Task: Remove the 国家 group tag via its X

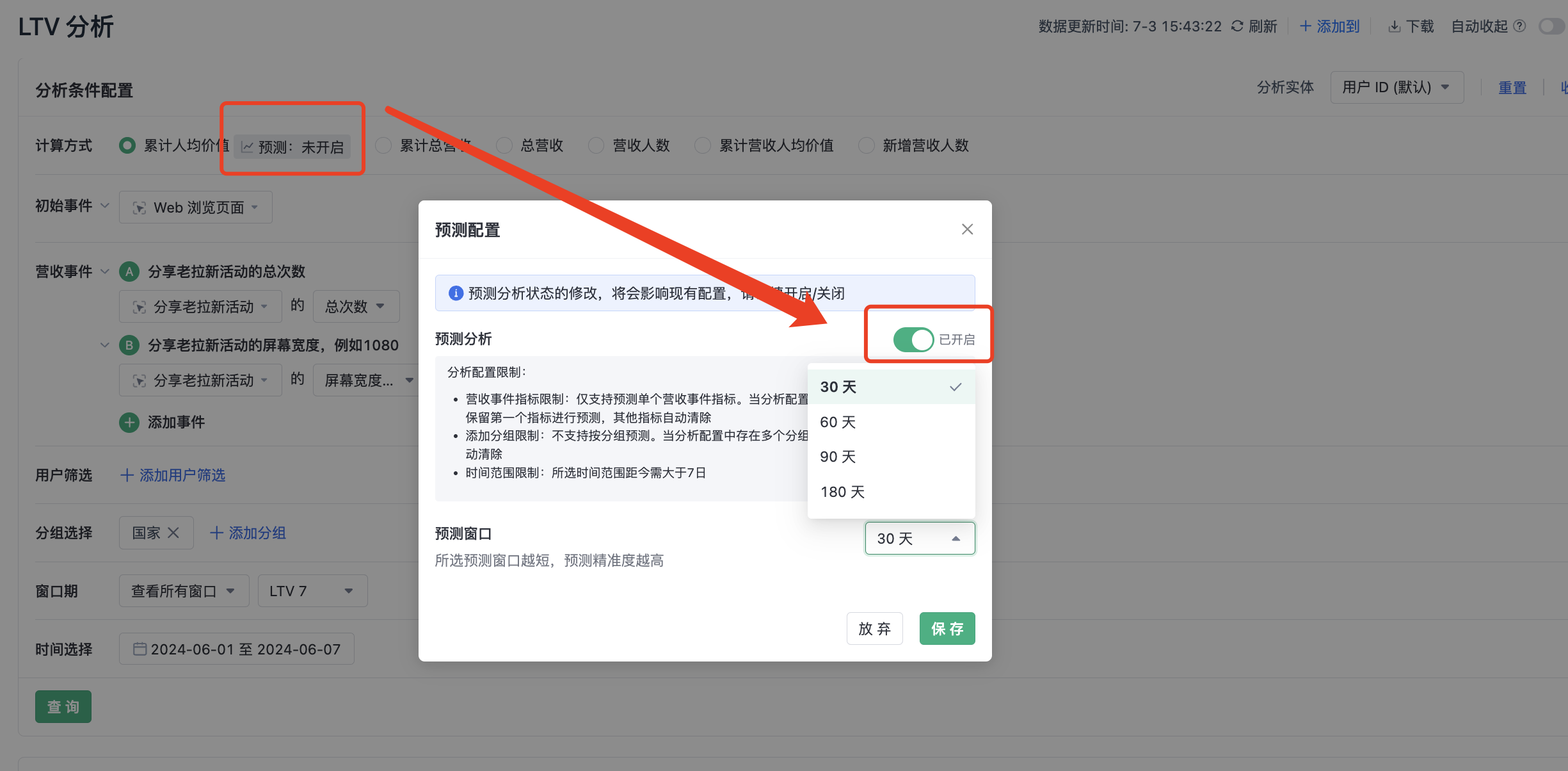Action: tap(172, 532)
